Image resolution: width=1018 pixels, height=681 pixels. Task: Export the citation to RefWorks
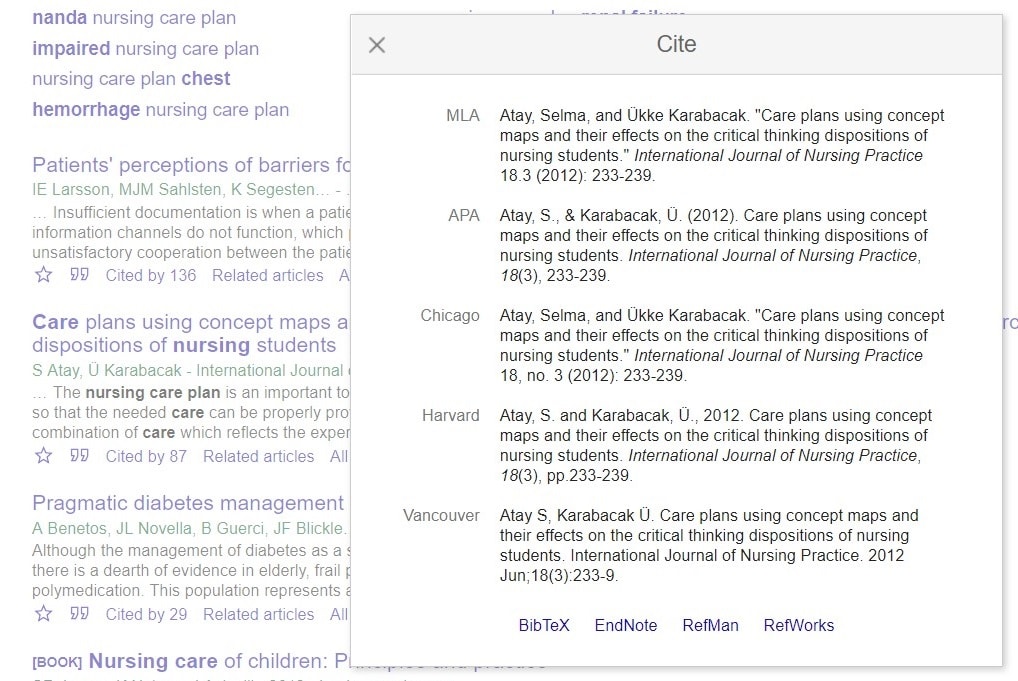[x=798, y=625]
